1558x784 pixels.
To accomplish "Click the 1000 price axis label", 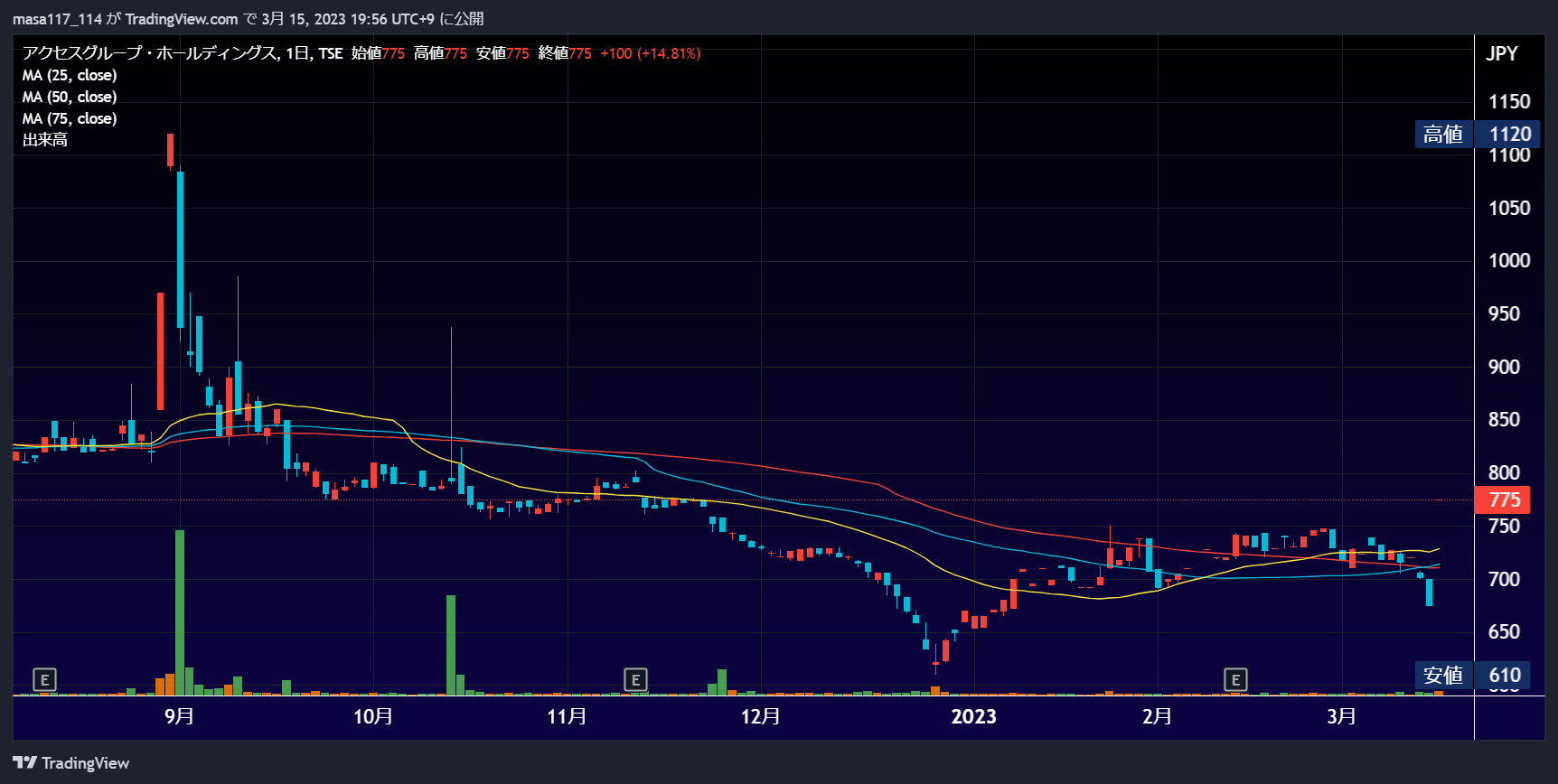I will click(x=1509, y=260).
